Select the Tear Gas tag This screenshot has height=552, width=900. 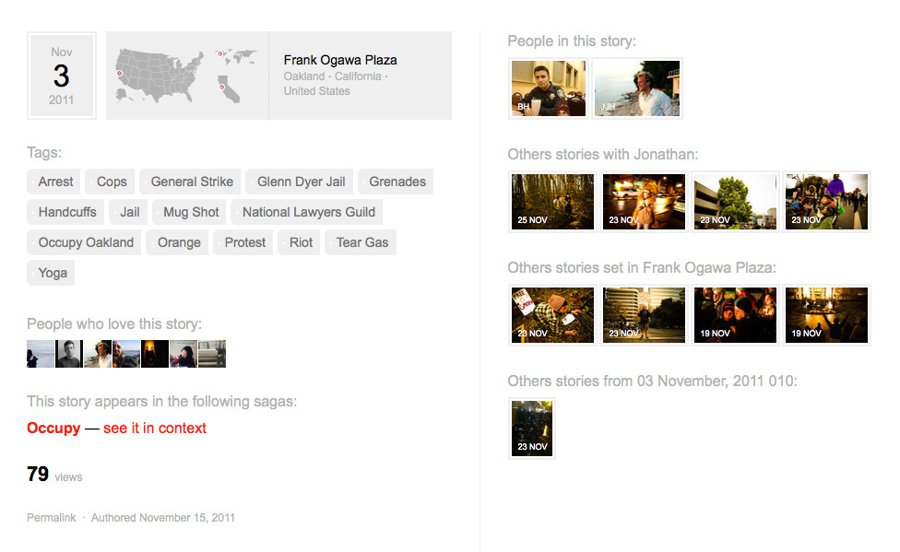click(362, 242)
